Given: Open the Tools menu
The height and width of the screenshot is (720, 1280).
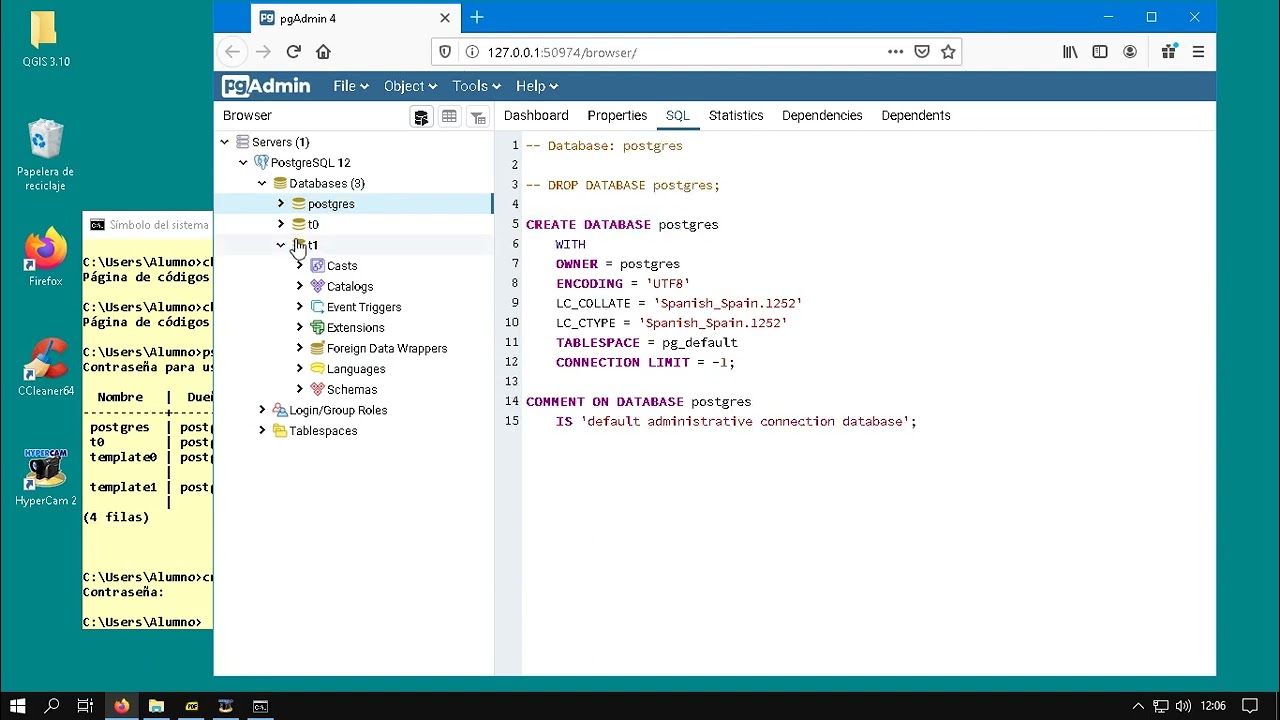Looking at the screenshot, I should coord(476,86).
